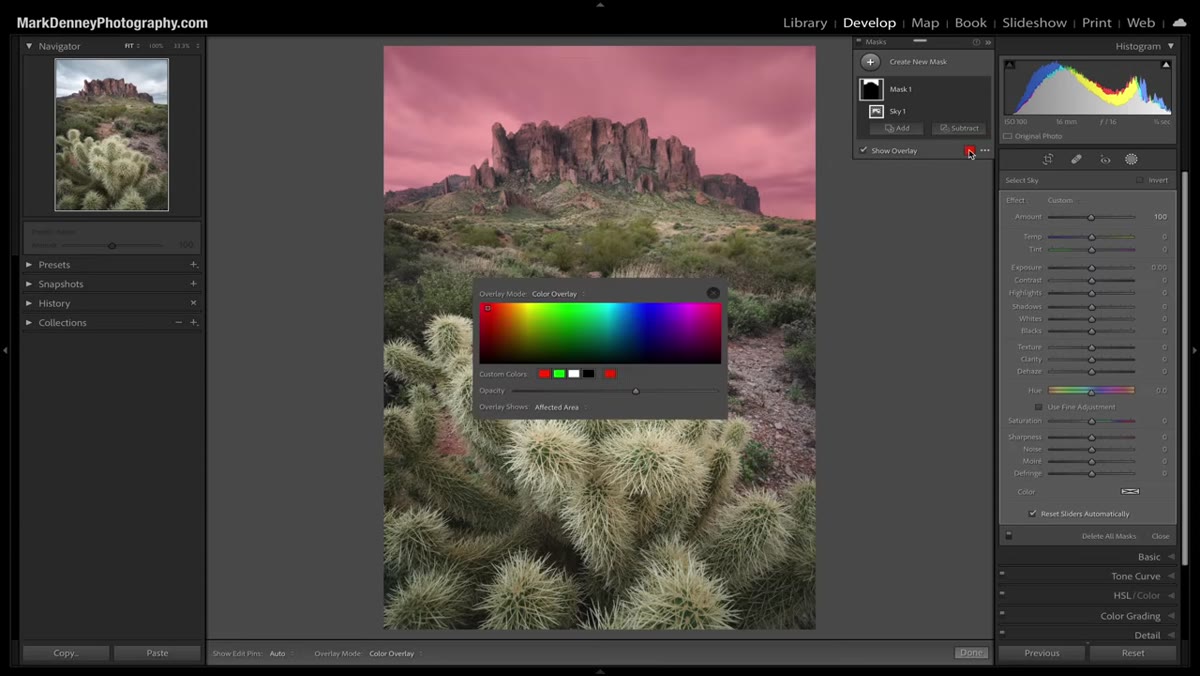
Task: Click the highlight clipping indicator in Histogram
Action: tap(1166, 65)
